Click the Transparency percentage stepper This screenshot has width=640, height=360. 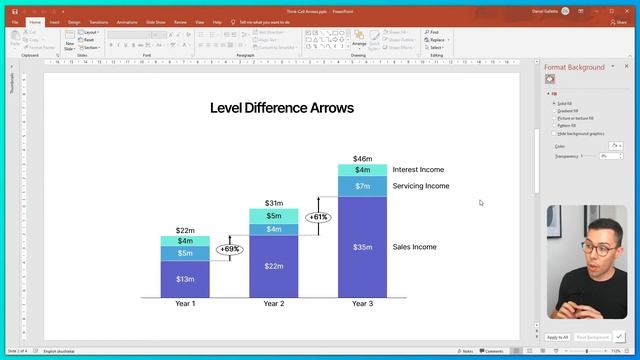(x=621, y=156)
